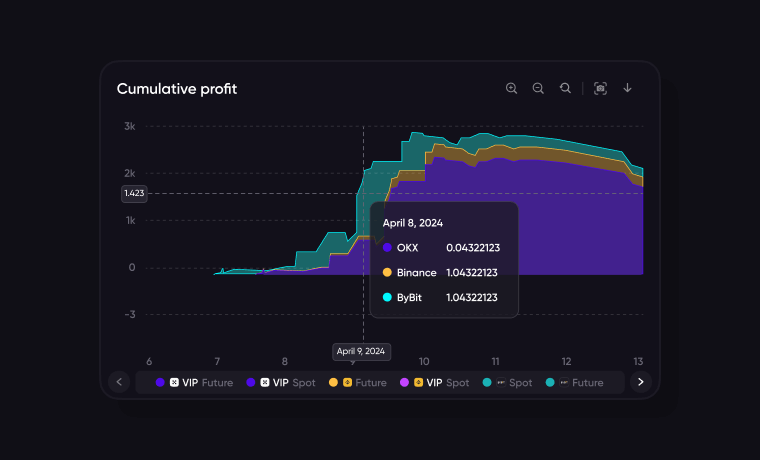This screenshot has height=460, width=760.
Task: Click the zoom out magnifier icon
Action: [x=538, y=88]
